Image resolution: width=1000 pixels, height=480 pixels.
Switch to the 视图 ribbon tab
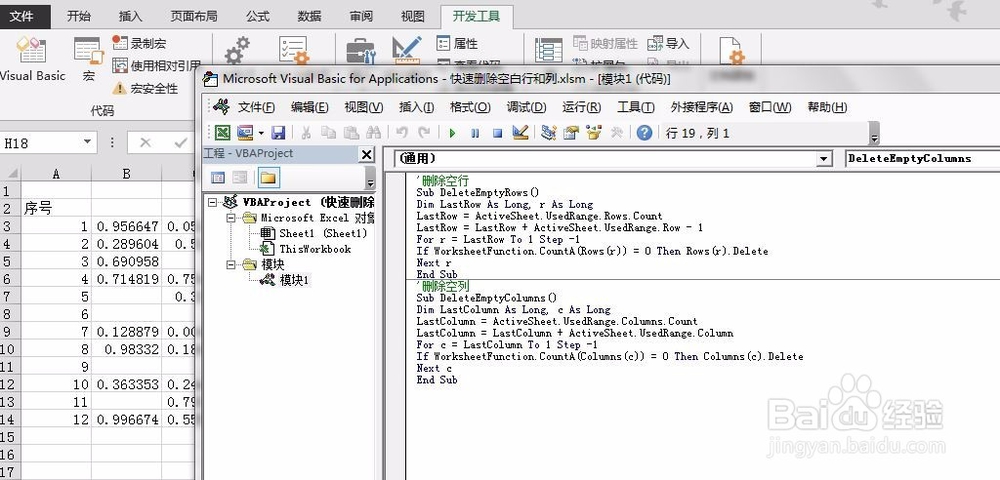(x=413, y=17)
